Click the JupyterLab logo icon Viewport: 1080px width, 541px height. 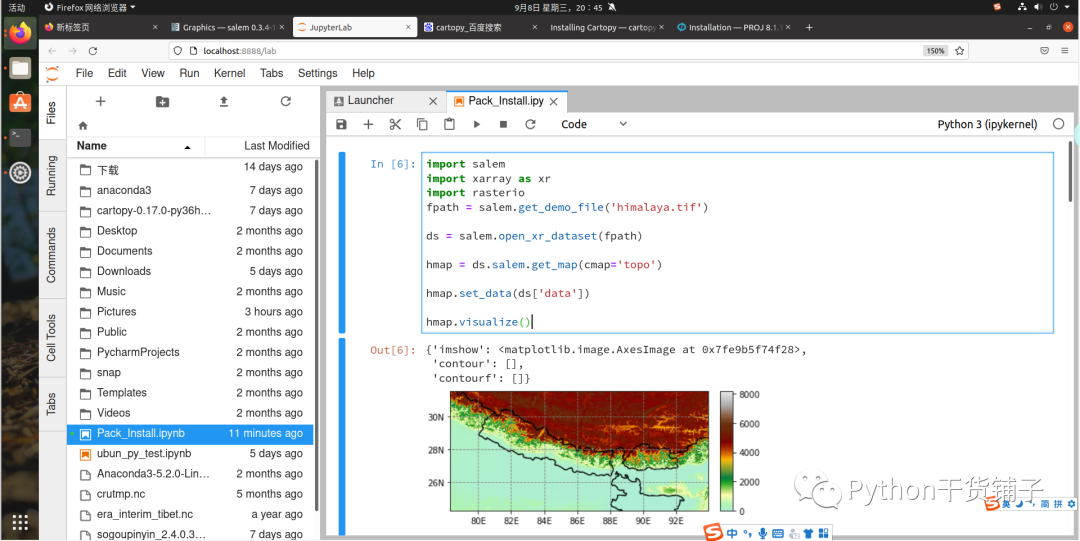[52, 73]
